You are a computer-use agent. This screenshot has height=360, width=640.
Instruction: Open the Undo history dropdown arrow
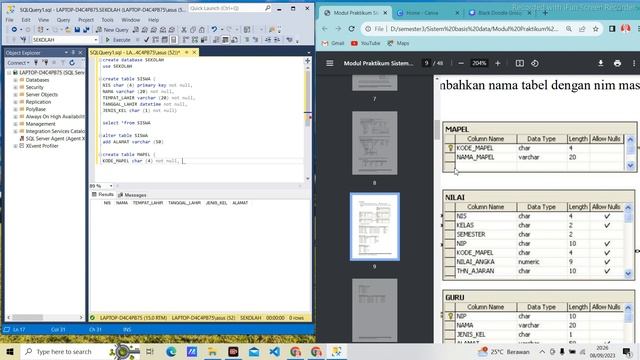click(222, 29)
